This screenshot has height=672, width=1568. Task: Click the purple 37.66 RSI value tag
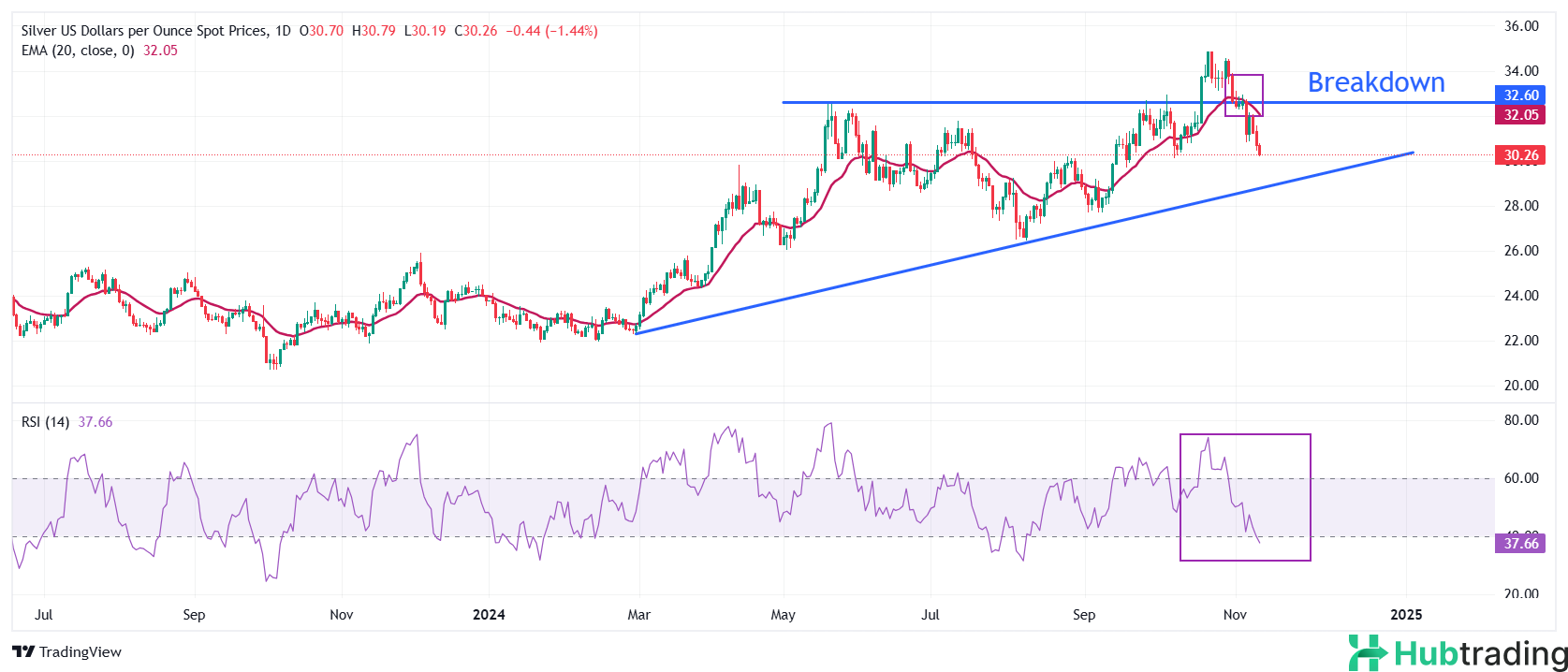tap(1520, 543)
